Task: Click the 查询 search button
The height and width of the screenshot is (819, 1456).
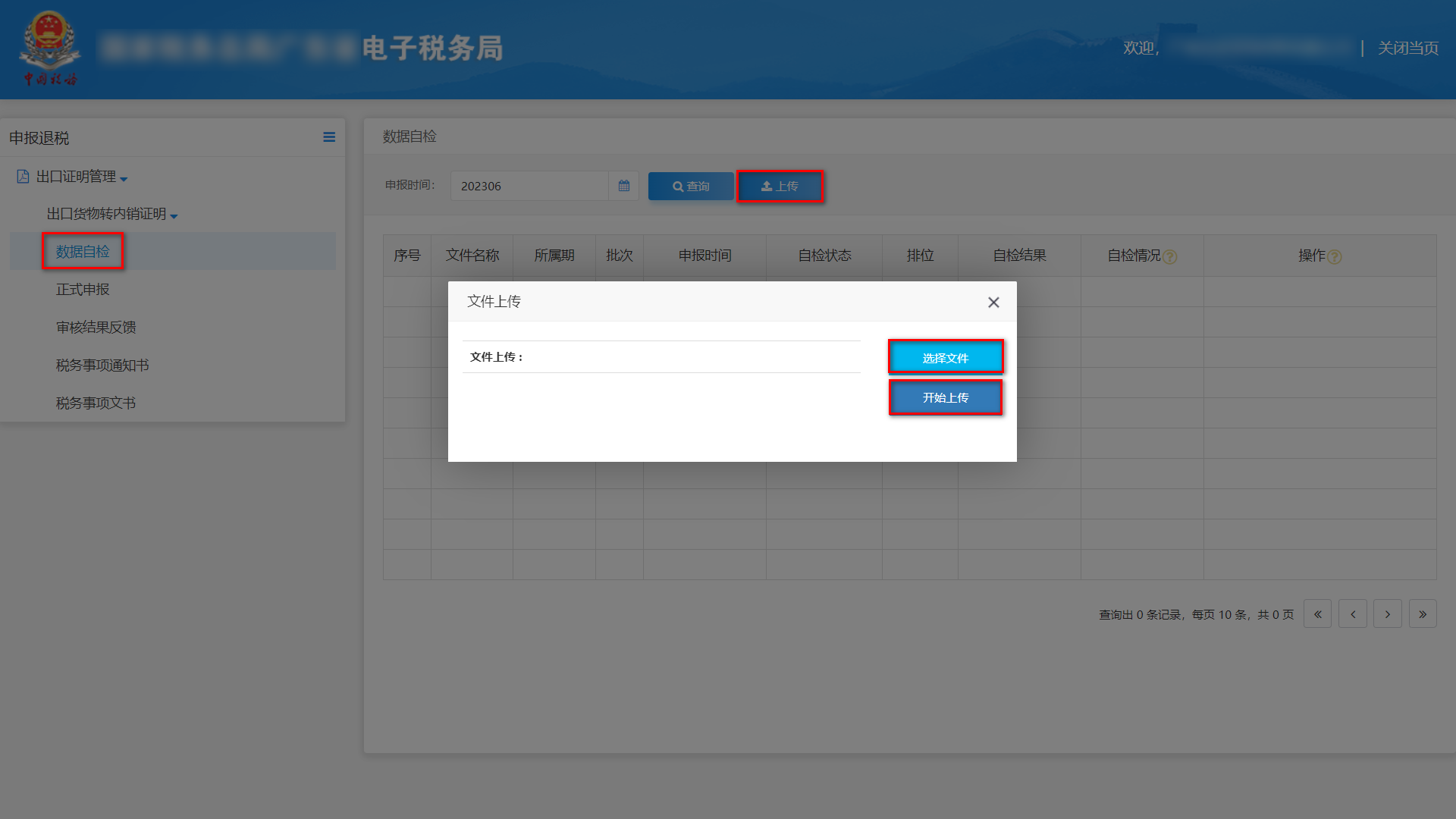Action: [x=690, y=186]
